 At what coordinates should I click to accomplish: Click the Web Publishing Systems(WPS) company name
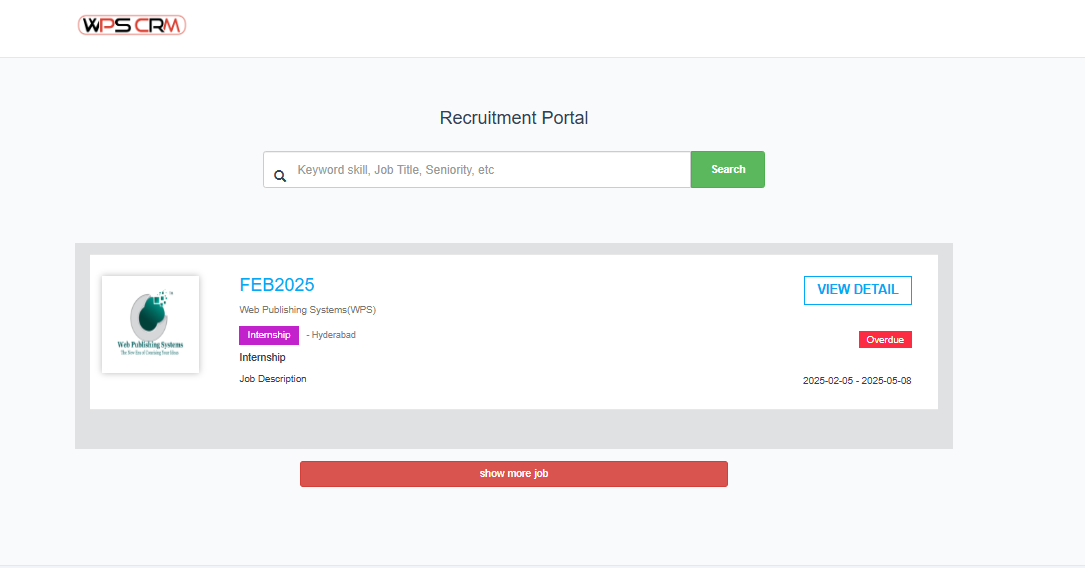point(308,310)
